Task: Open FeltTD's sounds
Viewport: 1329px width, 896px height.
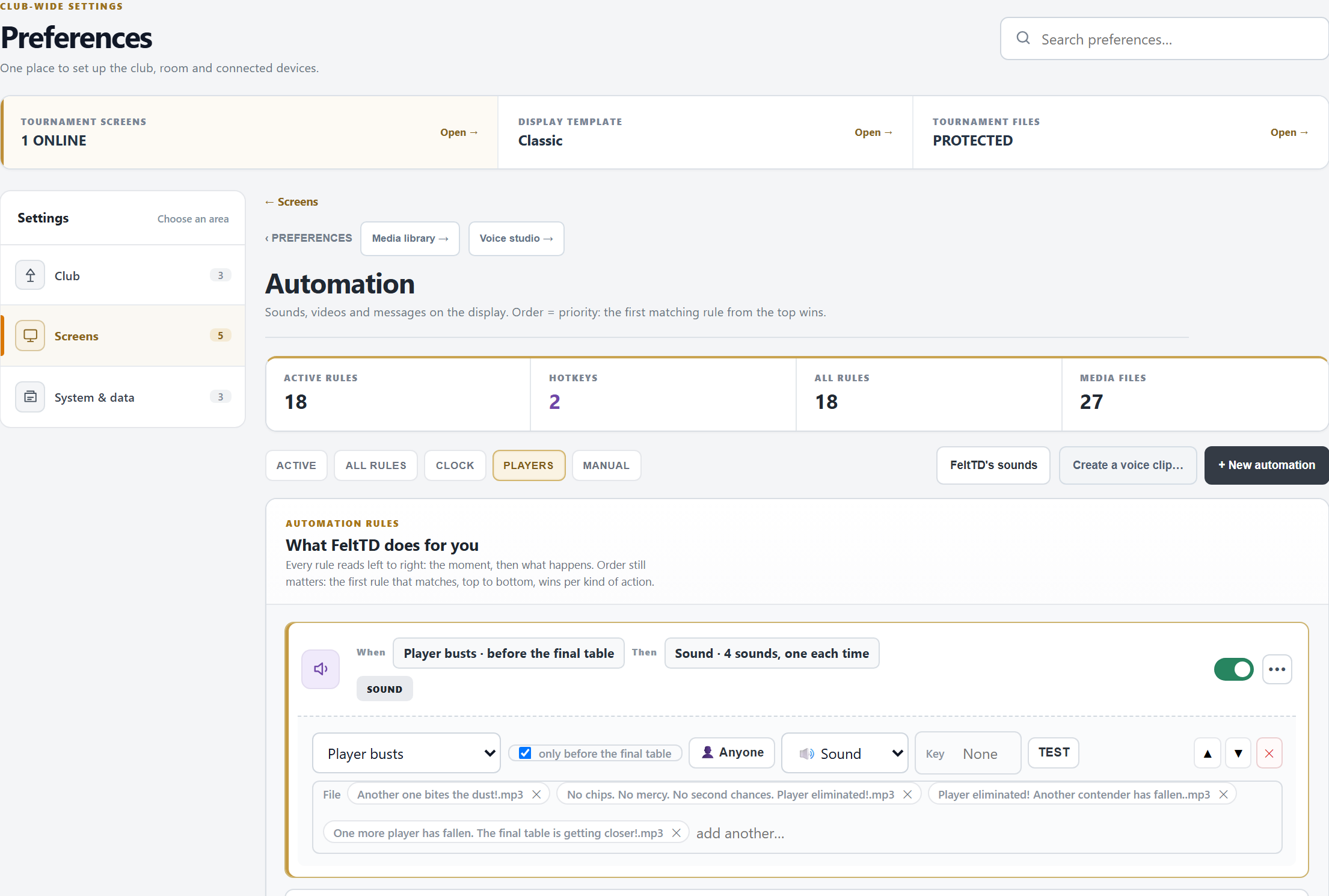Action: tap(993, 465)
